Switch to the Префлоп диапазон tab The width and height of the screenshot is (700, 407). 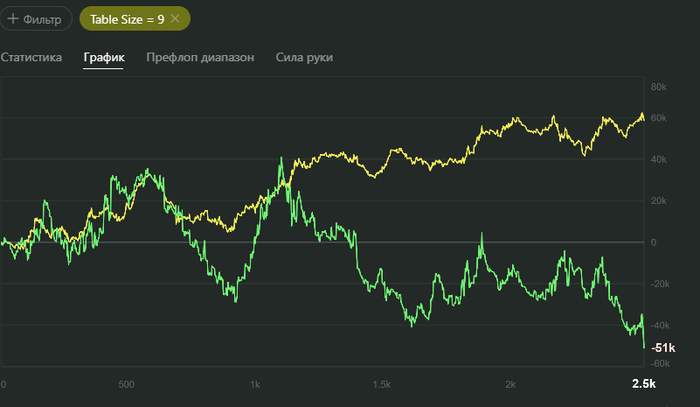(200, 57)
